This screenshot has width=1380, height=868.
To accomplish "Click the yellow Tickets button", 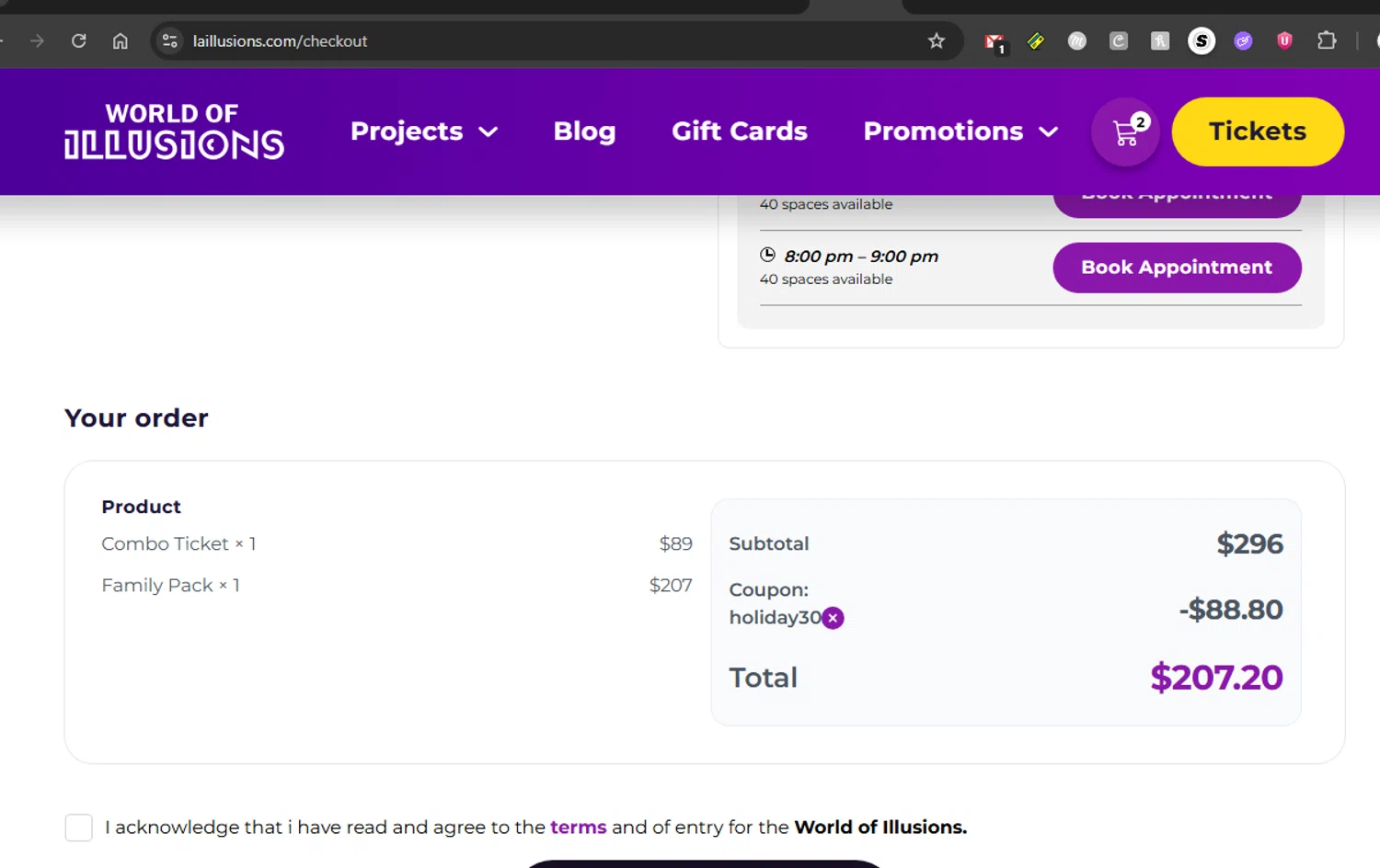I will (x=1258, y=131).
